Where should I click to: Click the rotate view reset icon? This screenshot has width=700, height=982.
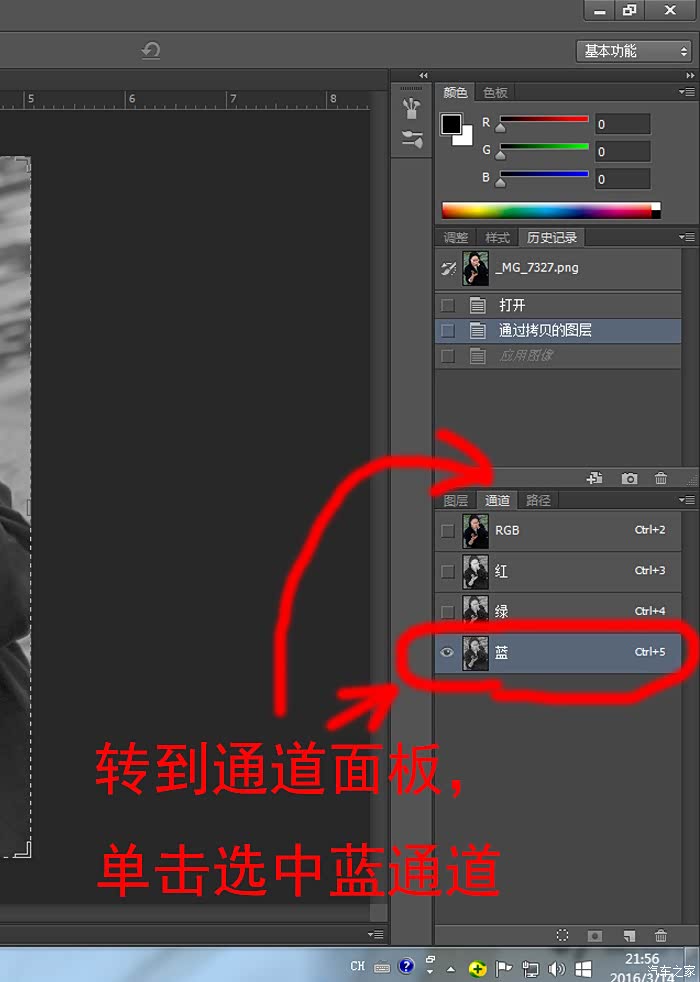(151, 50)
